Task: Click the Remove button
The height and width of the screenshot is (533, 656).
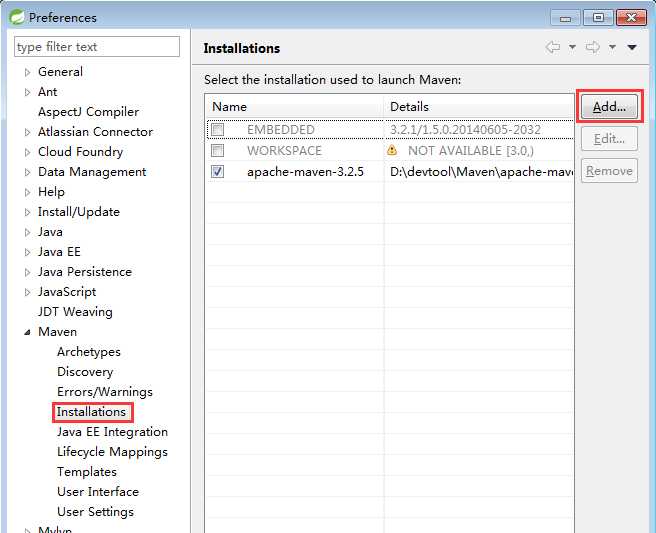Action: coord(609,171)
